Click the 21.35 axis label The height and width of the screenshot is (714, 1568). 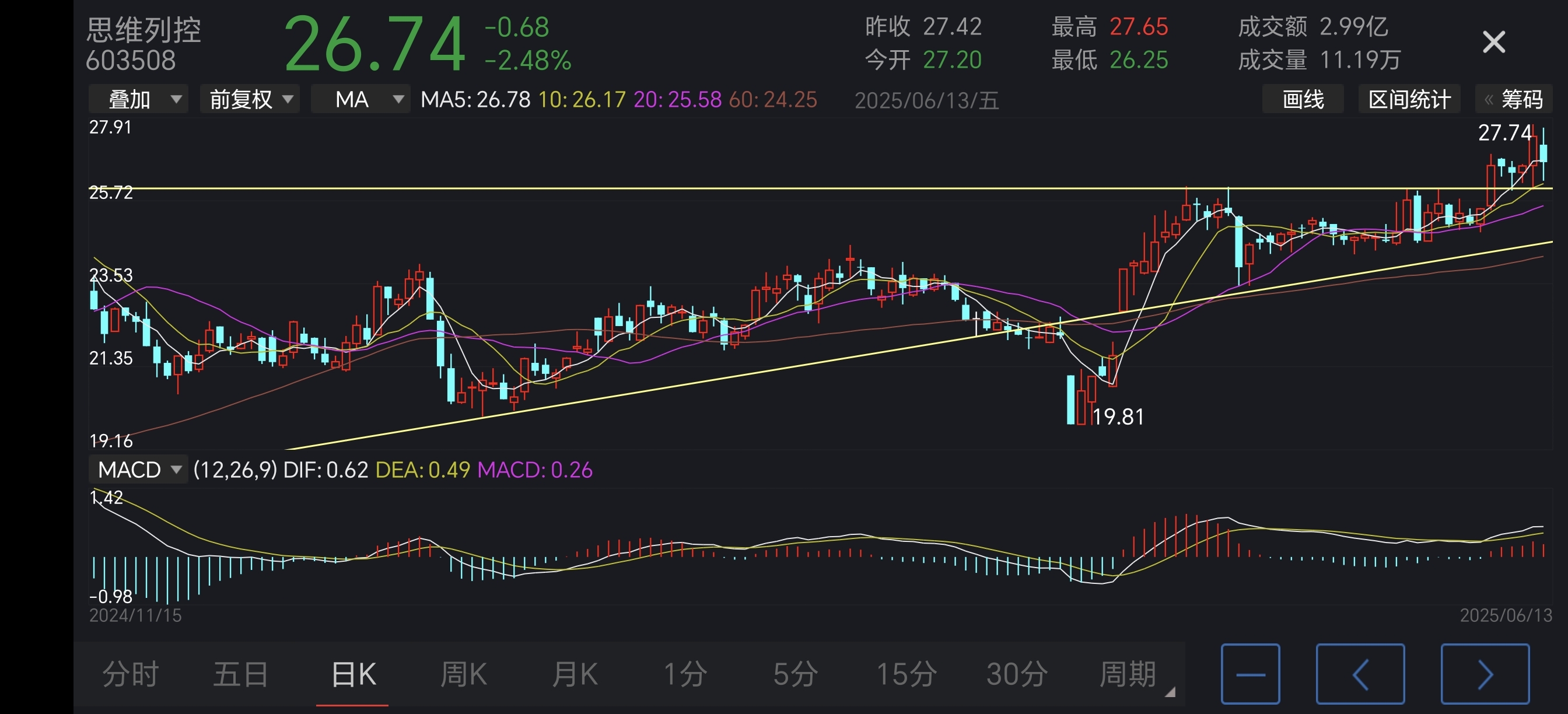[111, 358]
